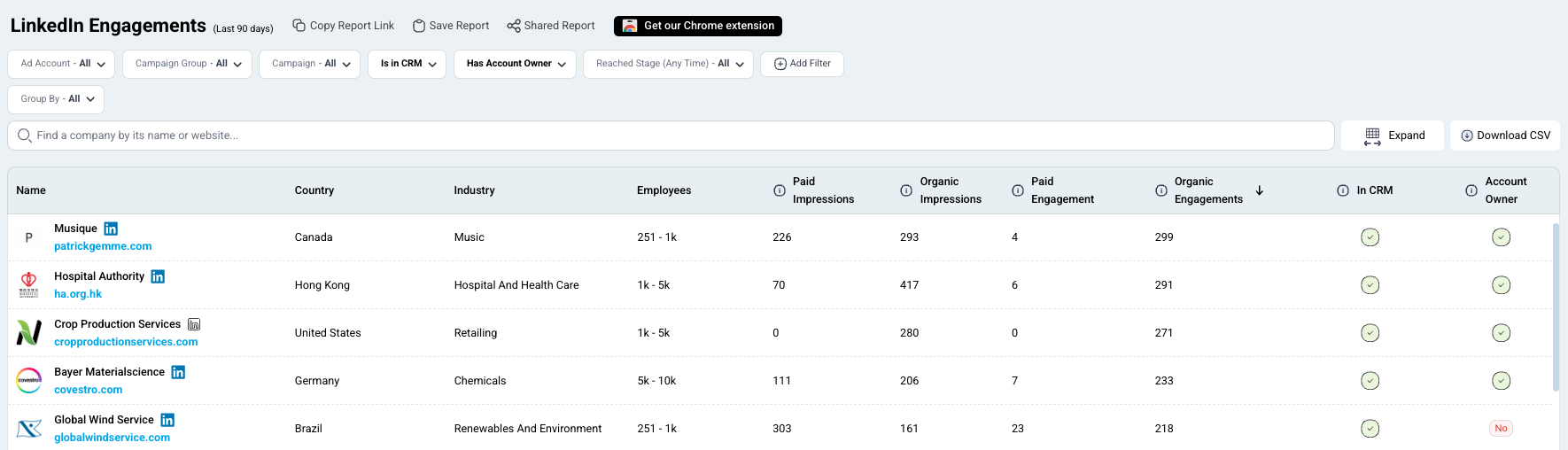
Task: Click the info icon next to In CRM
Action: [1343, 190]
